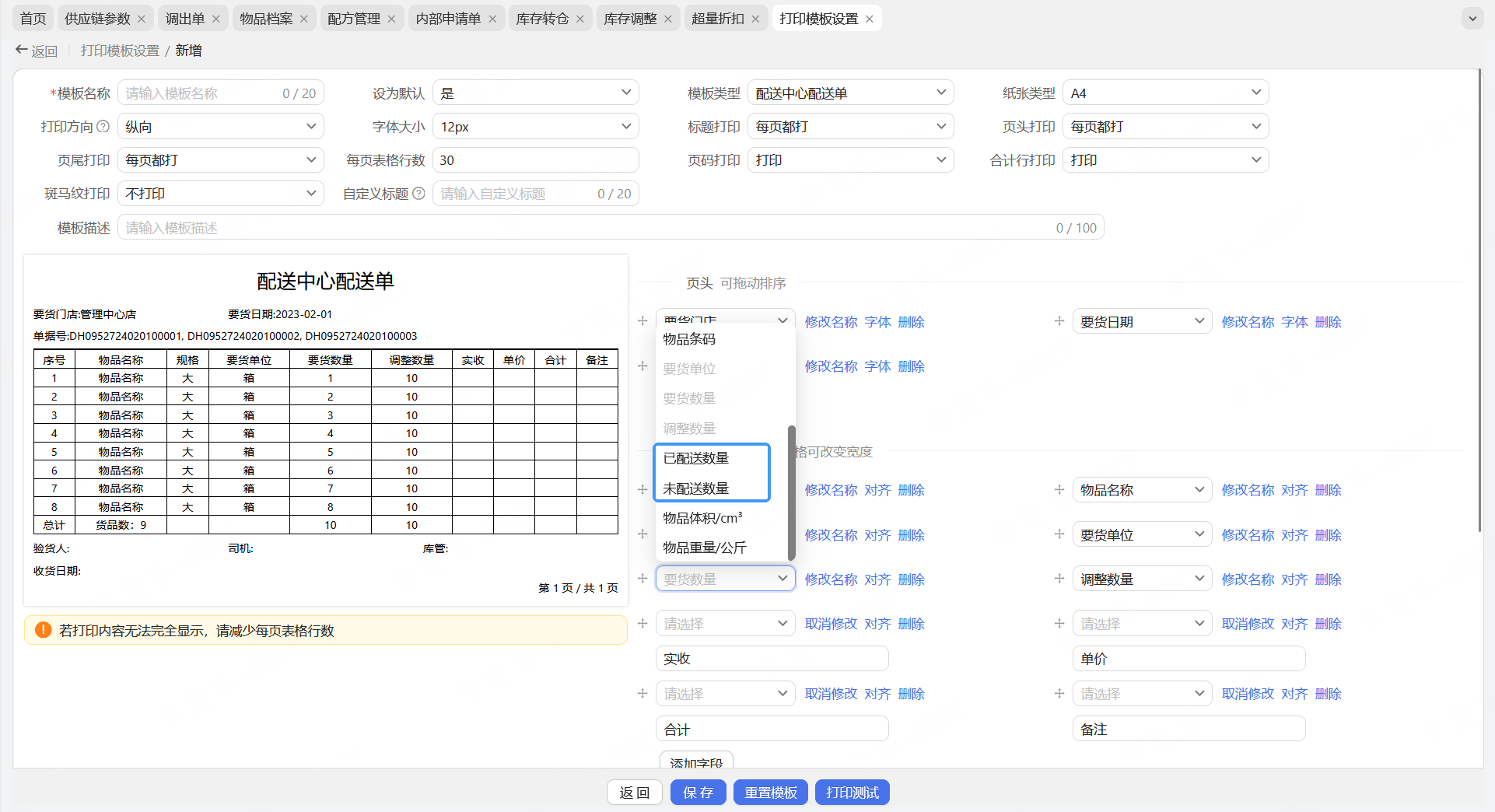Switch to the 供应链参数 tab
The width and height of the screenshot is (1495, 812).
[x=97, y=19]
